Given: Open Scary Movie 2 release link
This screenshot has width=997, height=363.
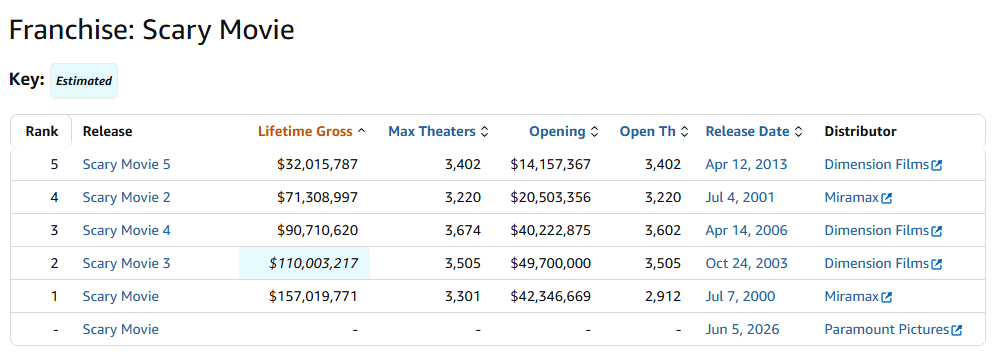Looking at the screenshot, I should coord(127,197).
